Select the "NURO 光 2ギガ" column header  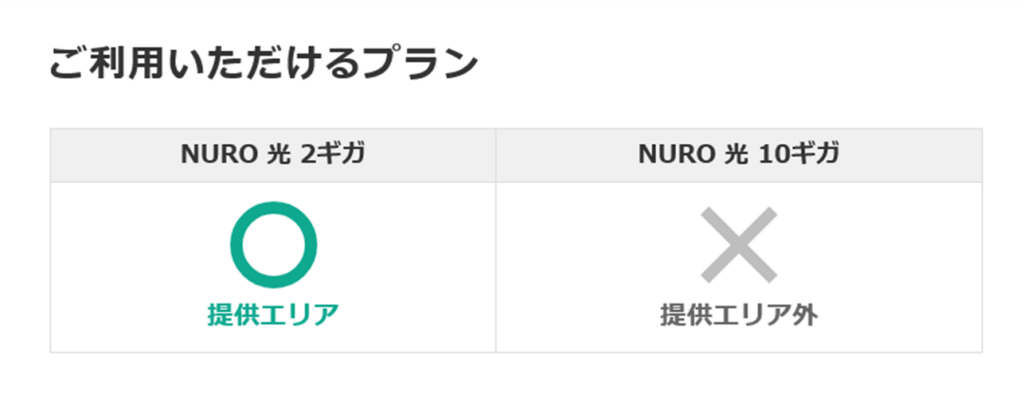pyautogui.click(x=273, y=155)
